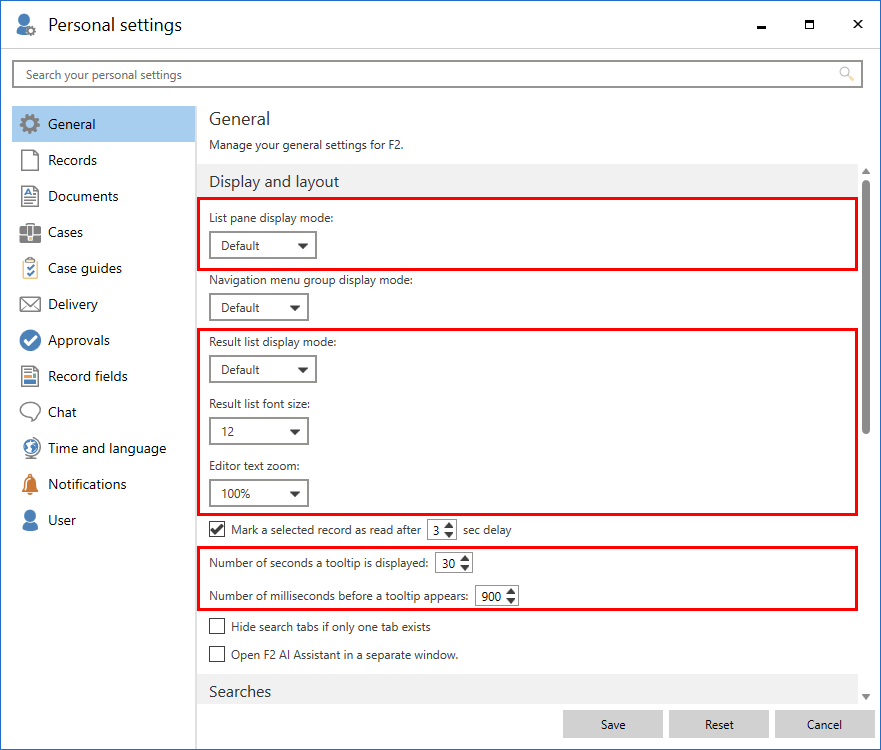
Task: Click the Documents sidebar icon
Action: coord(30,196)
